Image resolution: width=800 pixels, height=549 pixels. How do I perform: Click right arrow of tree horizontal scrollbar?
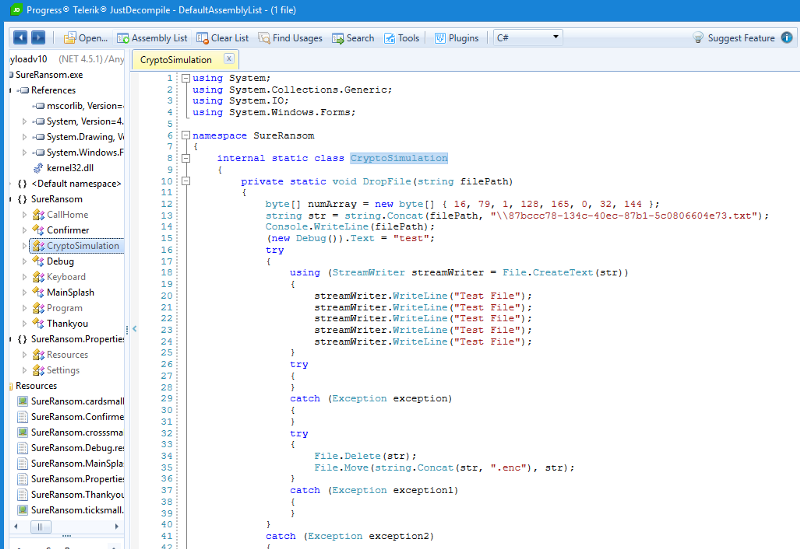[116, 526]
